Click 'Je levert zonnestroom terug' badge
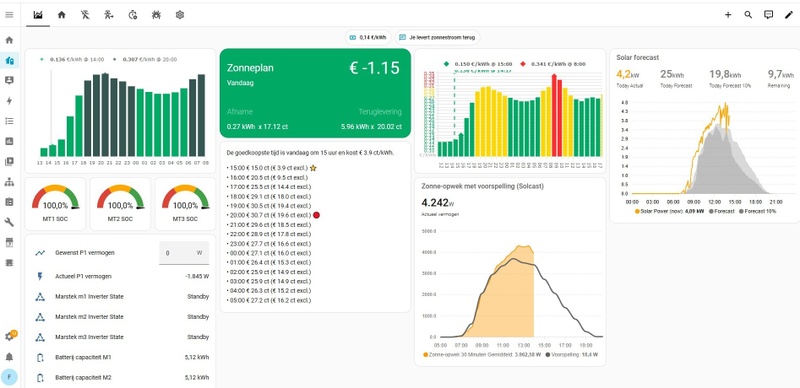 tap(437, 37)
